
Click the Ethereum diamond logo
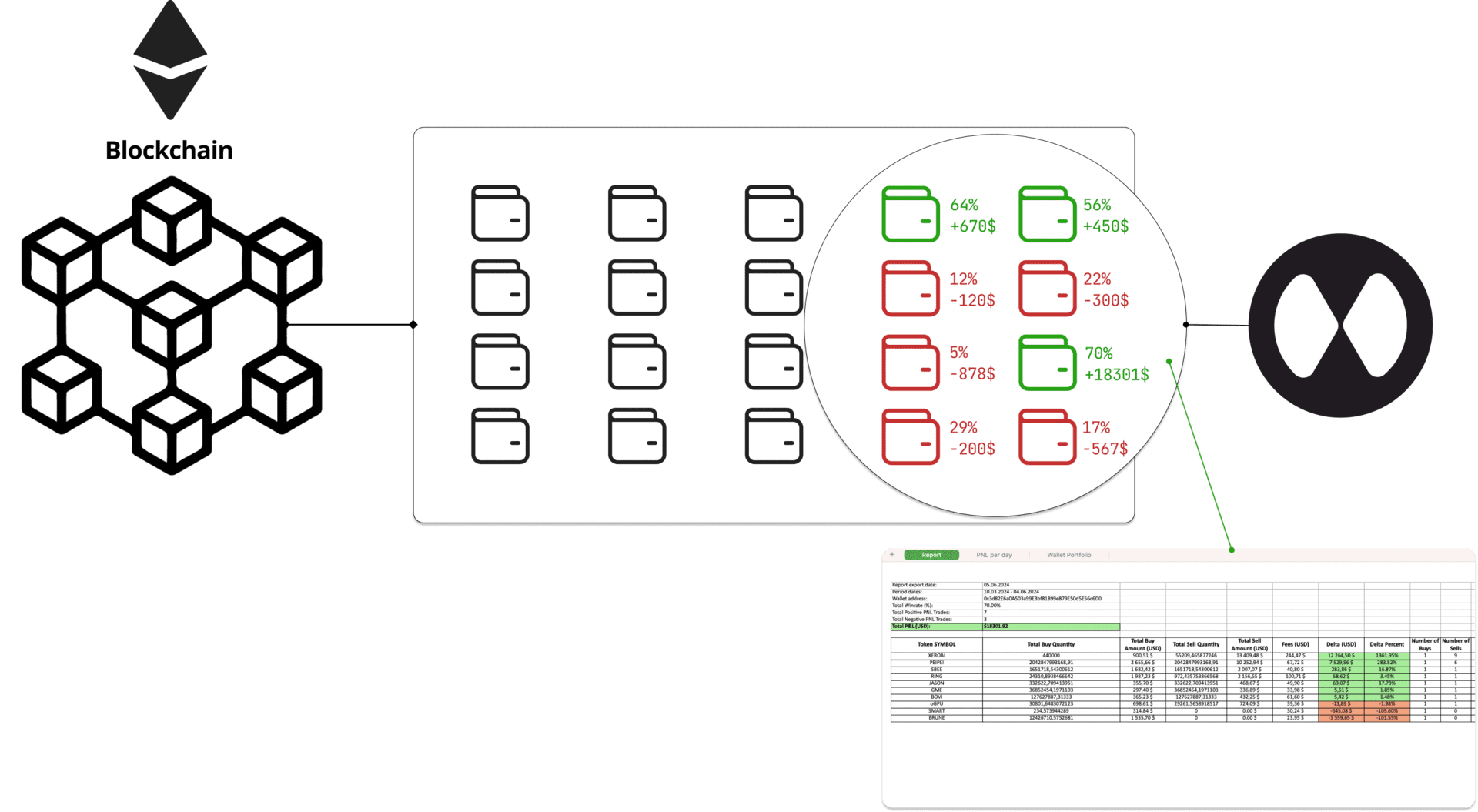[x=170, y=60]
